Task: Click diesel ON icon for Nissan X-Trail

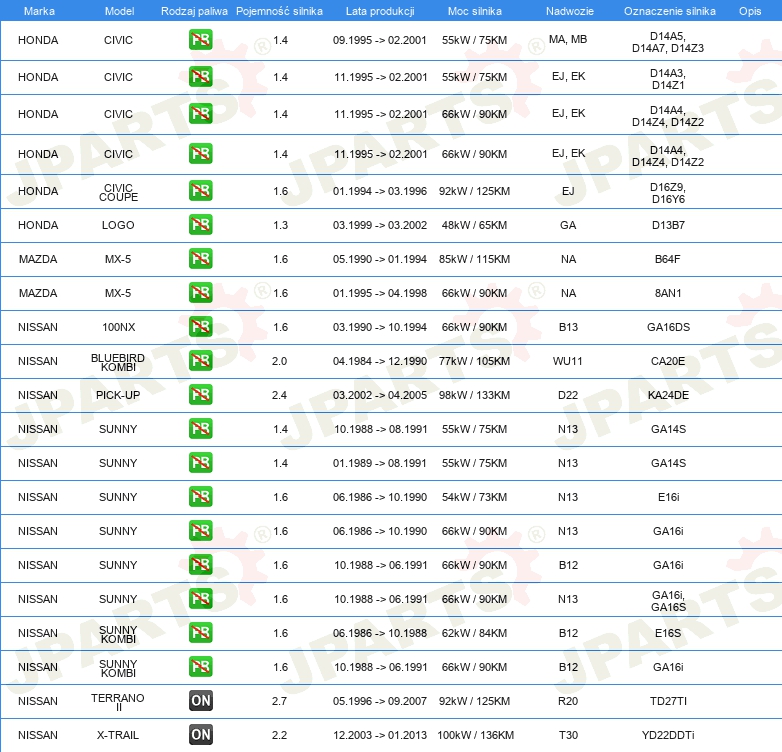Action: [200, 735]
